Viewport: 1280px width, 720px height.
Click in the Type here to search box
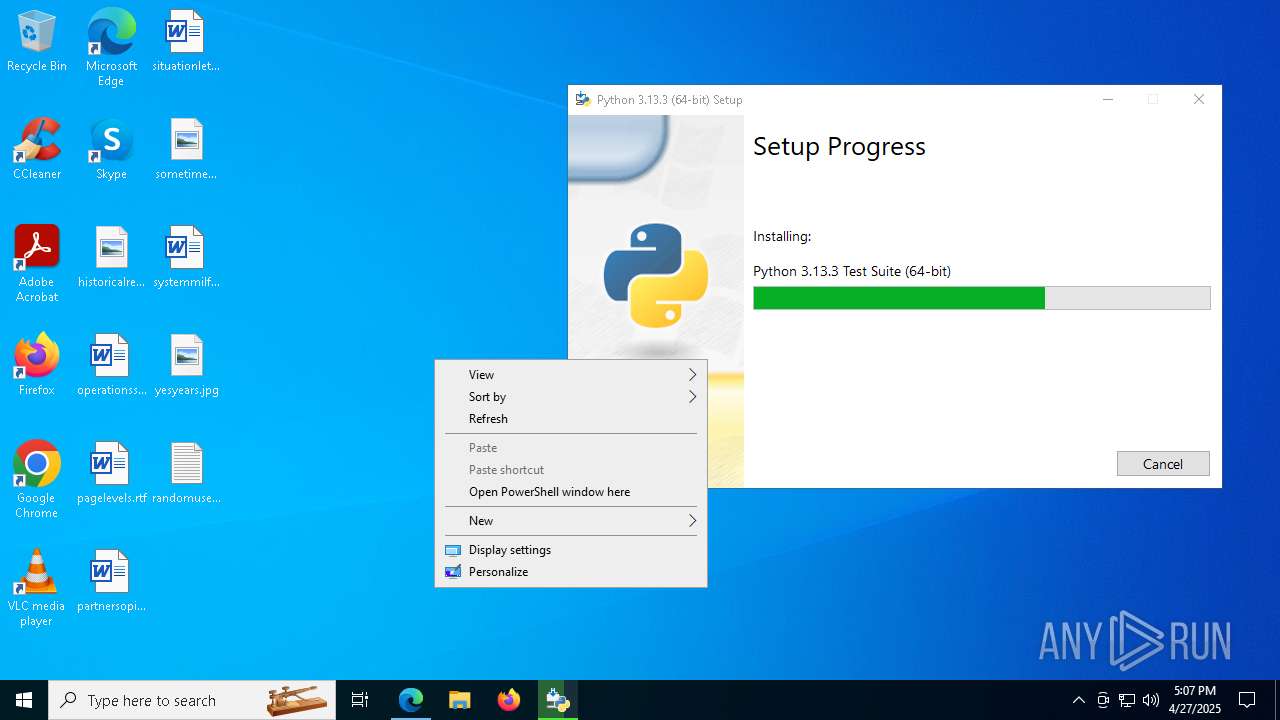click(x=192, y=700)
